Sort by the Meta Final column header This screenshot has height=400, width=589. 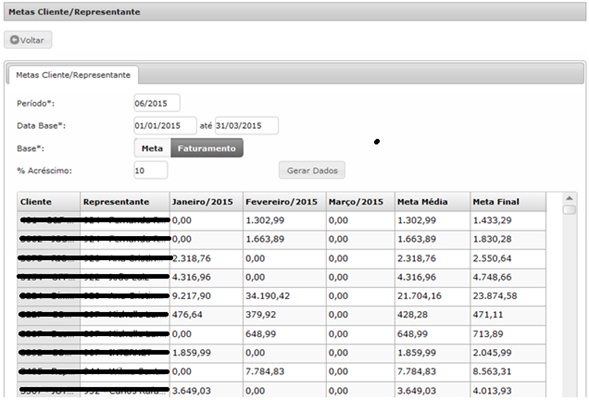click(508, 202)
